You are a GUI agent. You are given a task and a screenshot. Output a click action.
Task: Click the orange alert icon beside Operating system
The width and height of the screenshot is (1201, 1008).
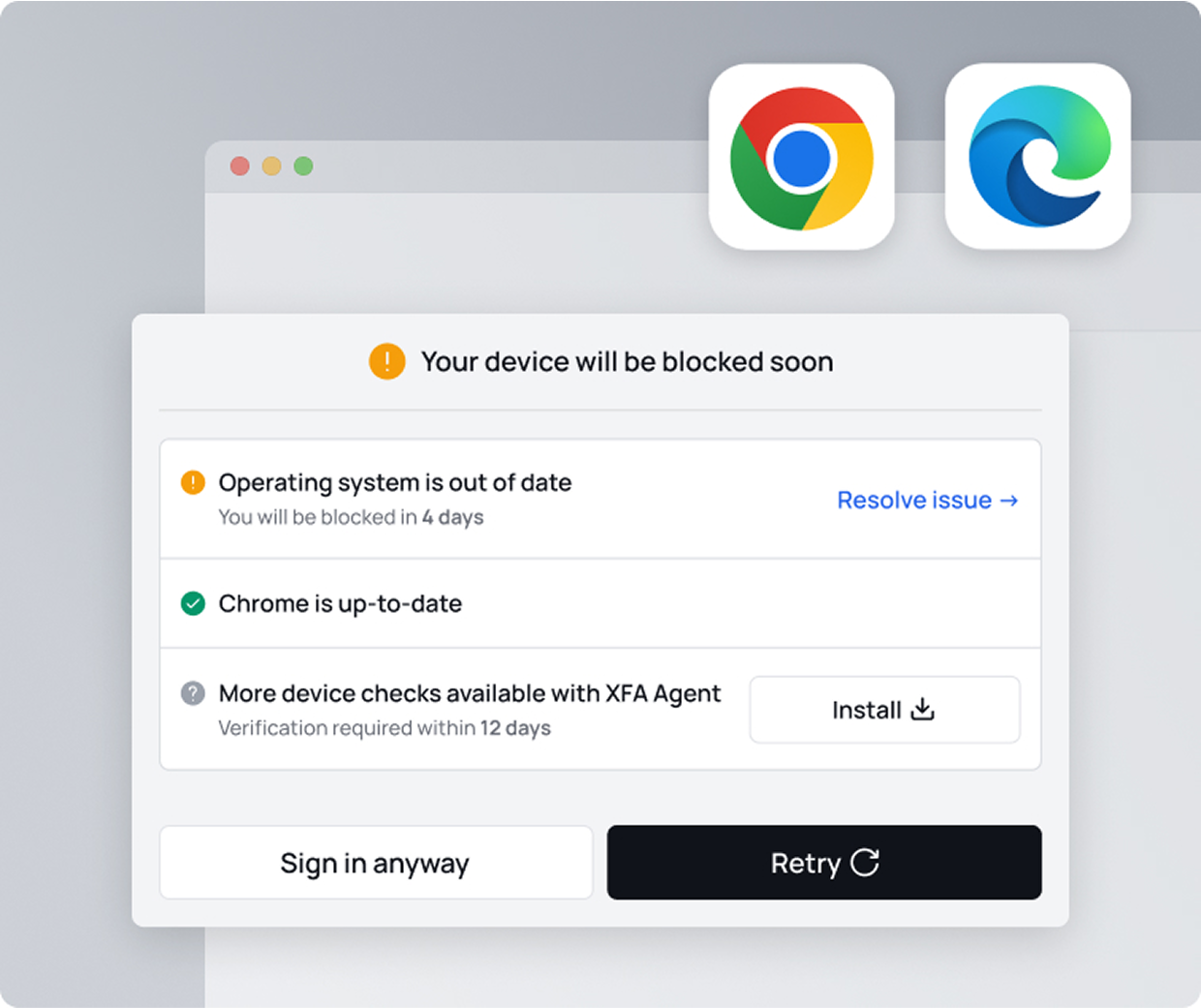tap(193, 482)
